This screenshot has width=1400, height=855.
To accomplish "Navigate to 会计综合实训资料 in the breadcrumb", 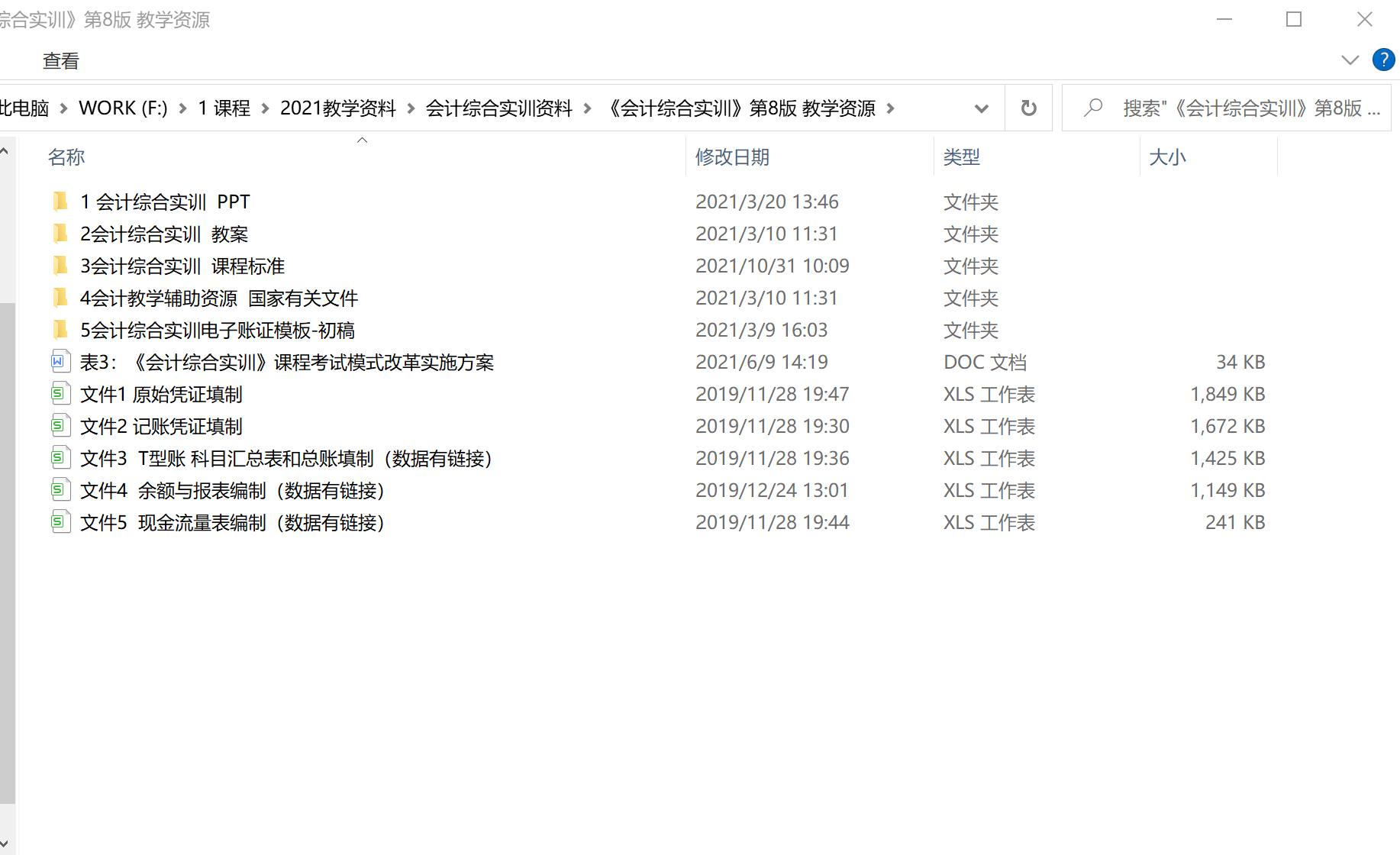I will (x=498, y=108).
